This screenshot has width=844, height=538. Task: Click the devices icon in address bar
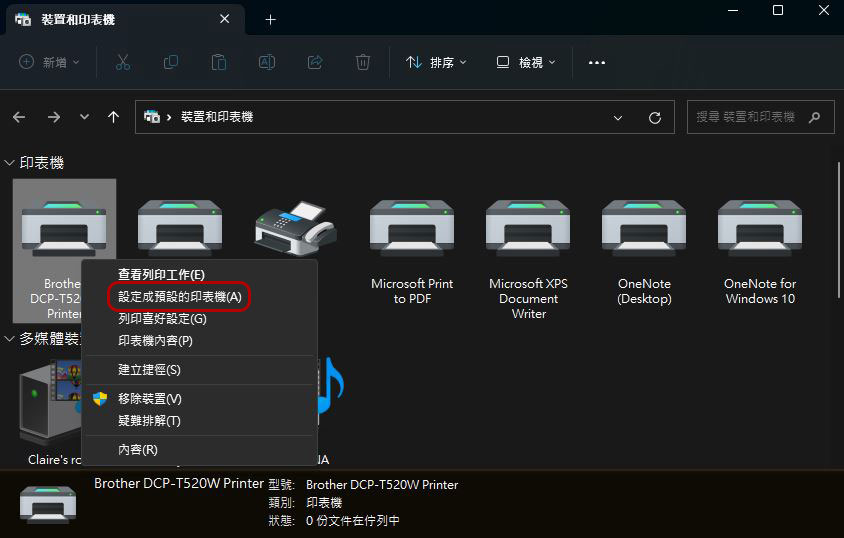tap(152, 117)
